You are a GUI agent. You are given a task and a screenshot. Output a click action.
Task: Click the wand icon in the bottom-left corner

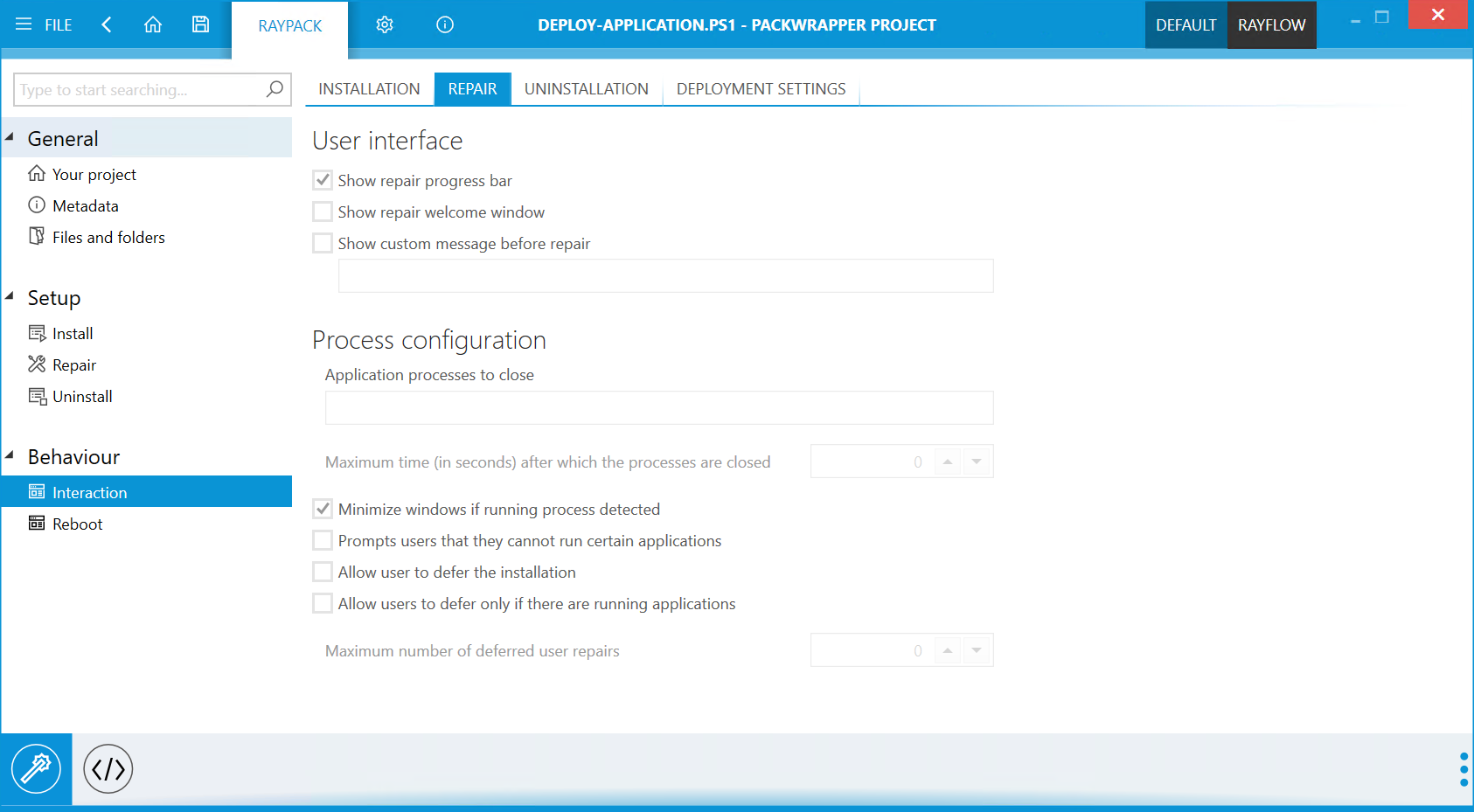pyautogui.click(x=36, y=768)
